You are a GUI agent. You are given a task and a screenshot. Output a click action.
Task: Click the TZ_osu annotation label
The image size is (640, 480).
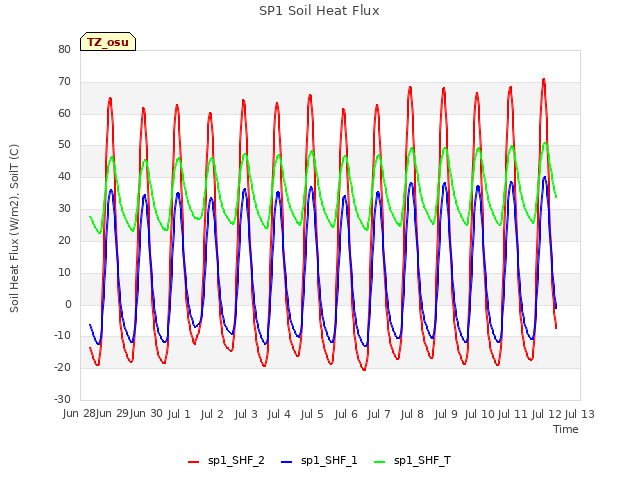[108, 42]
